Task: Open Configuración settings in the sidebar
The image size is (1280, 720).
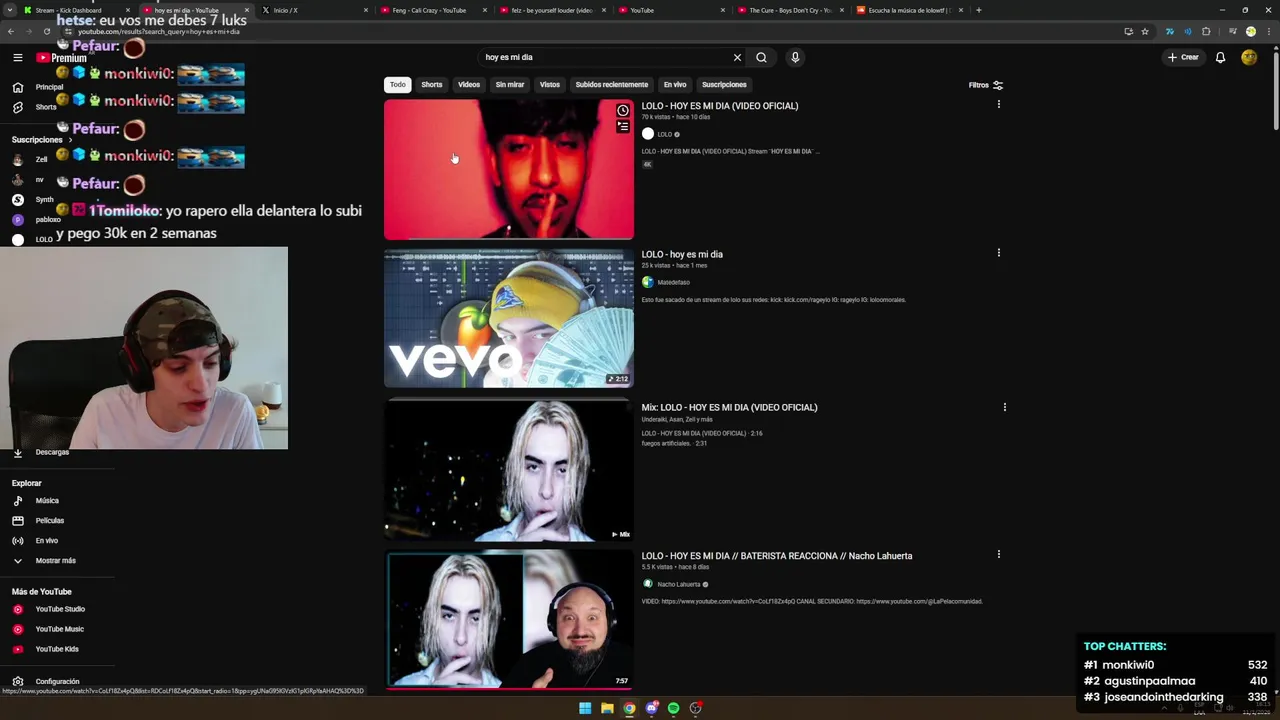Action: coord(57,681)
